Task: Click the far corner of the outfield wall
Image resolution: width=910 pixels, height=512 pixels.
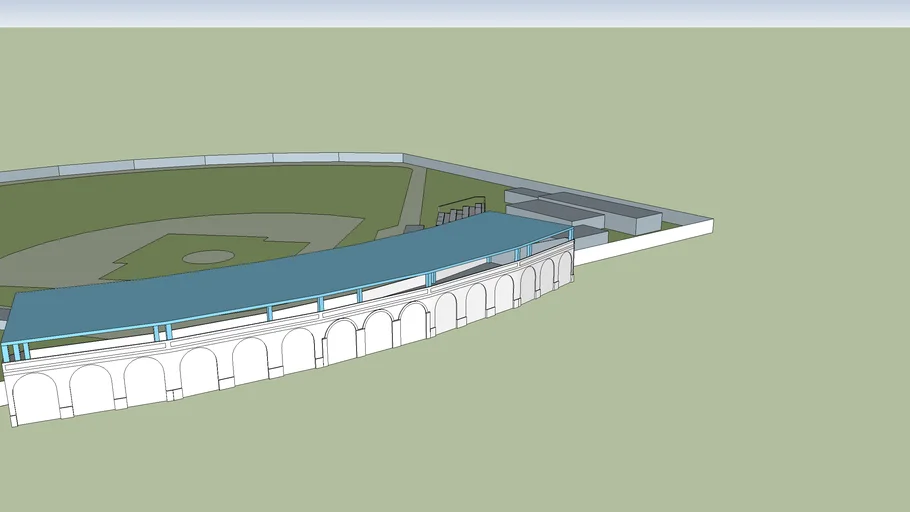Action: point(403,158)
